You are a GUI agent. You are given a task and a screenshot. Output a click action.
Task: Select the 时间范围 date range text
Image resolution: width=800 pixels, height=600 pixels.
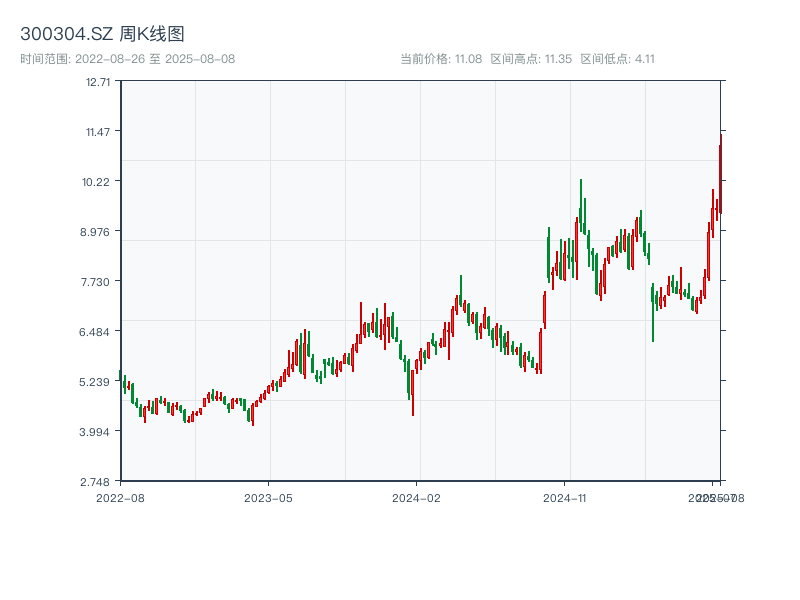pos(127,59)
